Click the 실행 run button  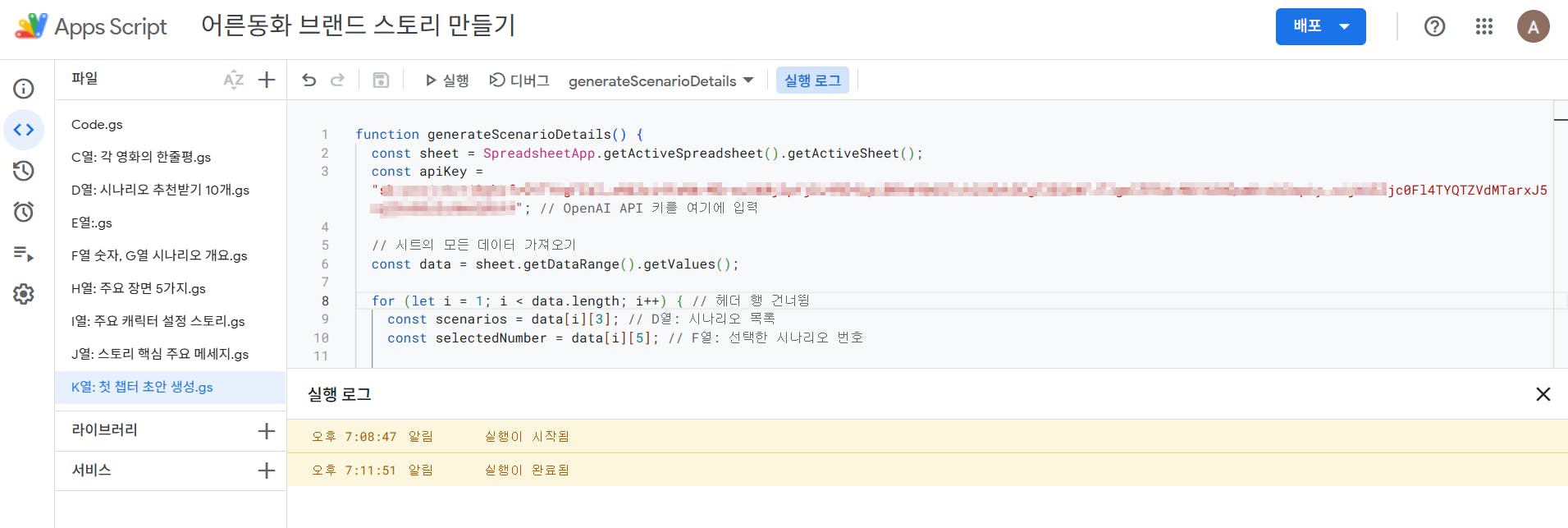[x=446, y=80]
